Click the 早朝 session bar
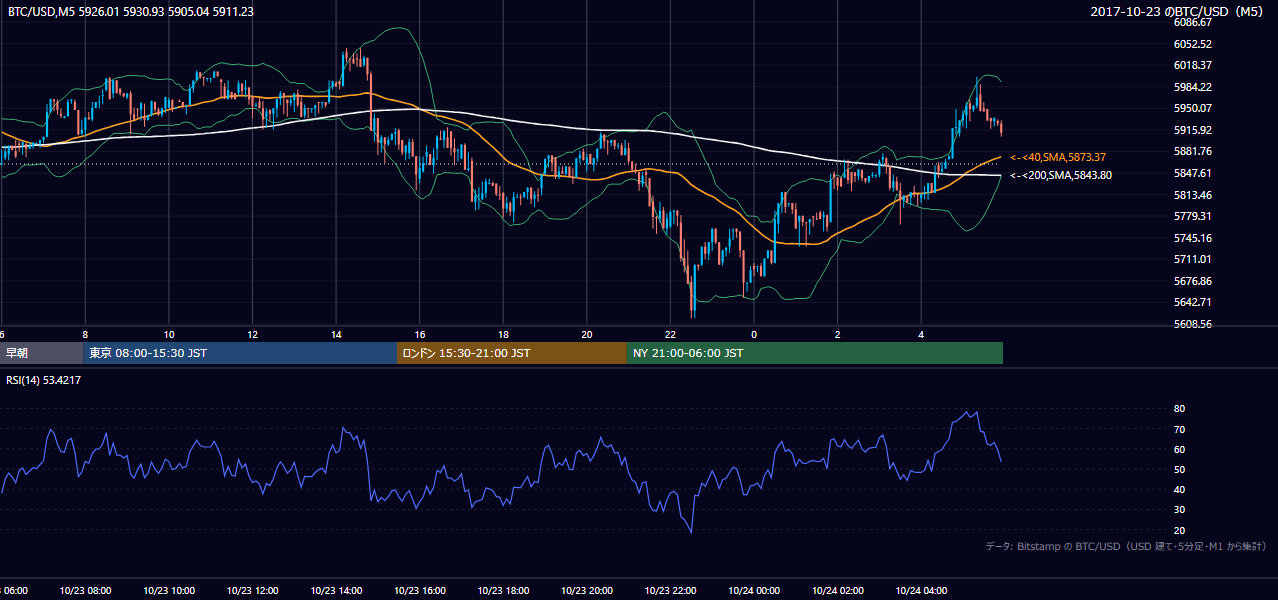1278x600 pixels. click(x=41, y=353)
